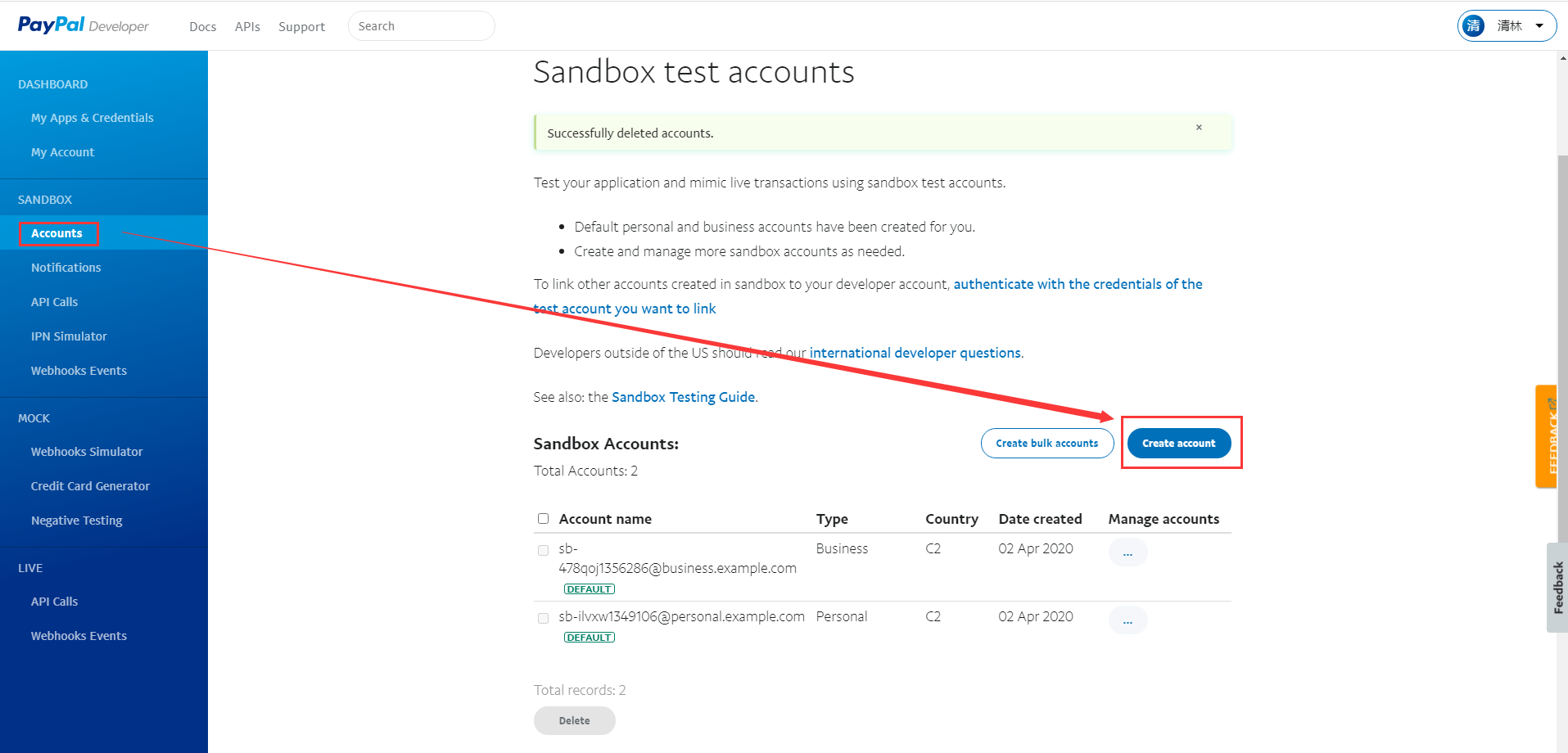Image resolution: width=1568 pixels, height=753 pixels.
Task: Click Create account button
Action: click(1179, 443)
